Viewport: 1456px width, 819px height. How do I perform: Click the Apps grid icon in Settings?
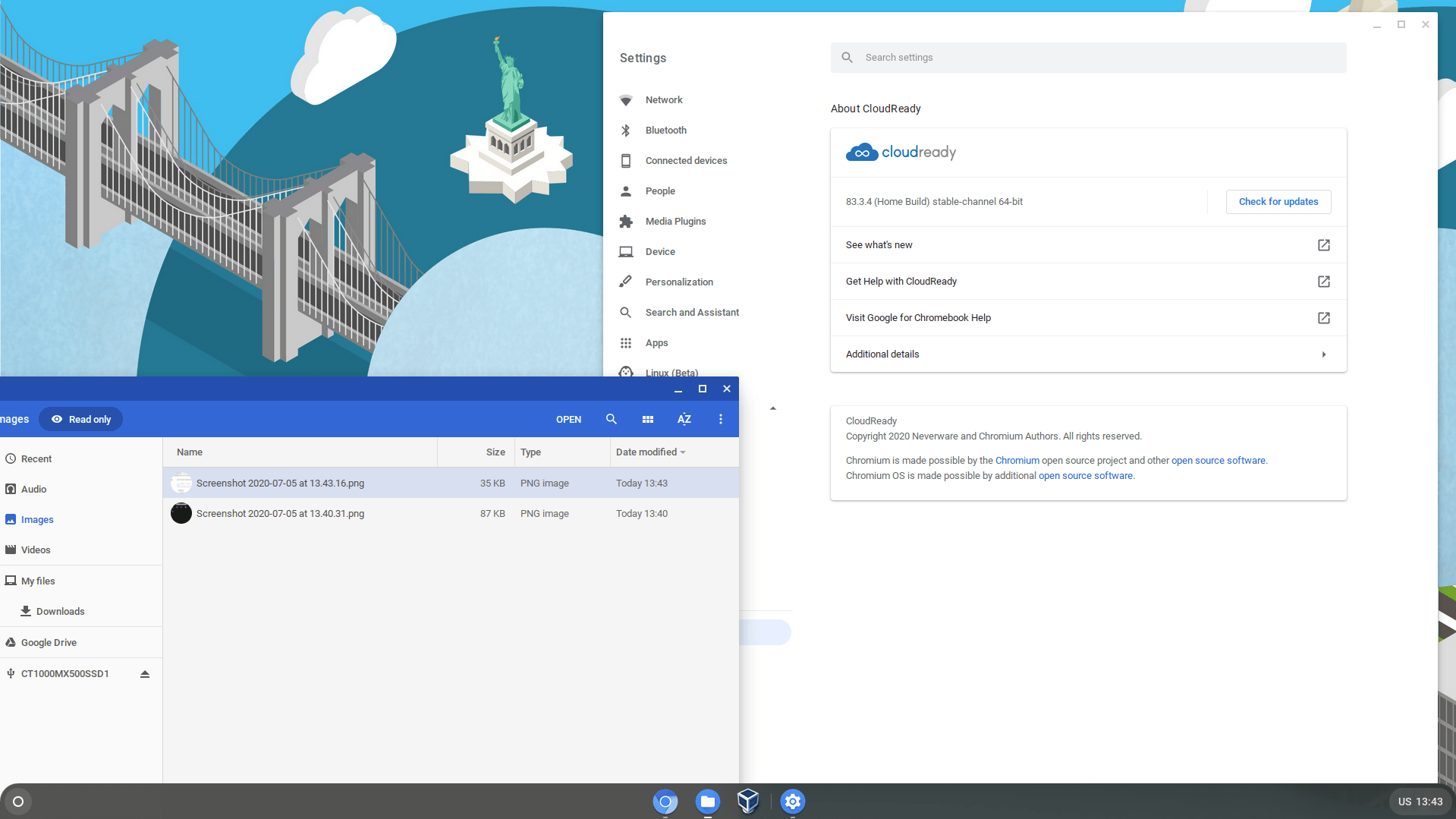[x=626, y=343]
